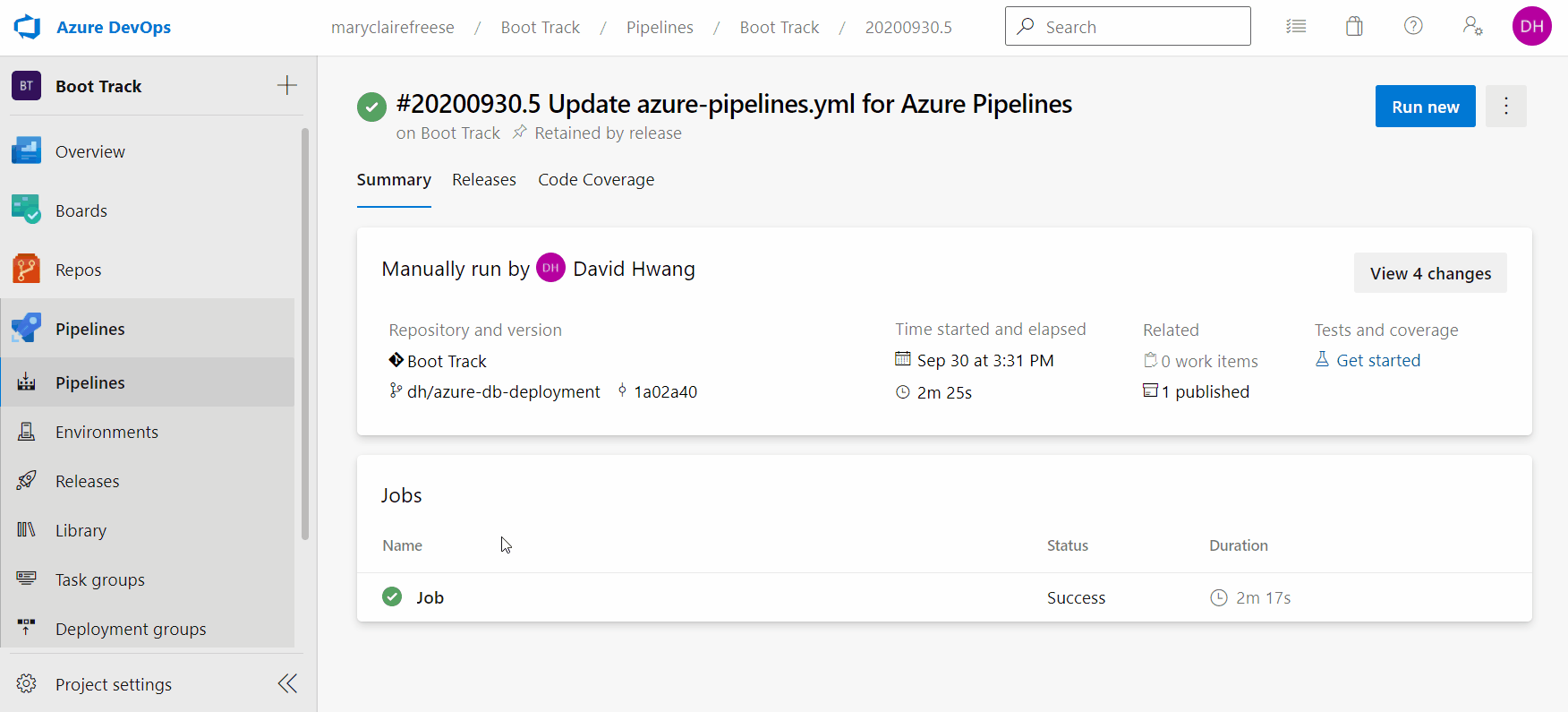The image size is (1568, 712).
Task: Click View 4 changes button
Action: pyautogui.click(x=1430, y=273)
